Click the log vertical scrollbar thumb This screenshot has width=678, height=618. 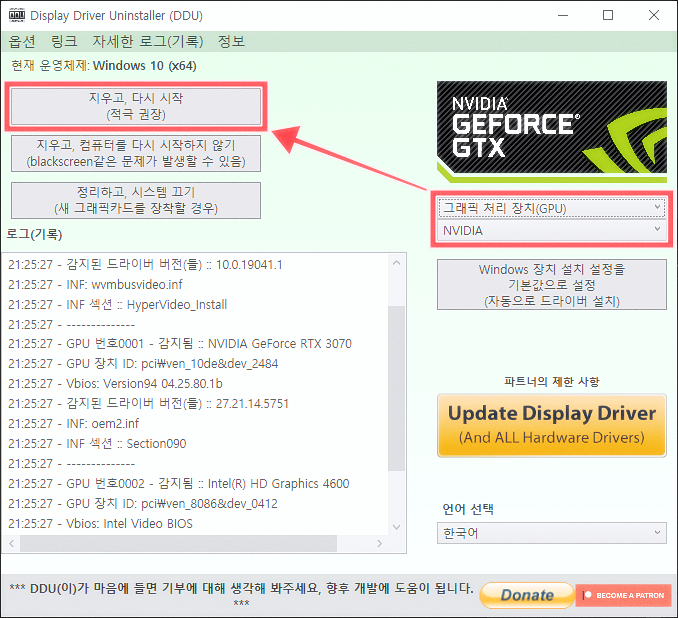[x=397, y=388]
